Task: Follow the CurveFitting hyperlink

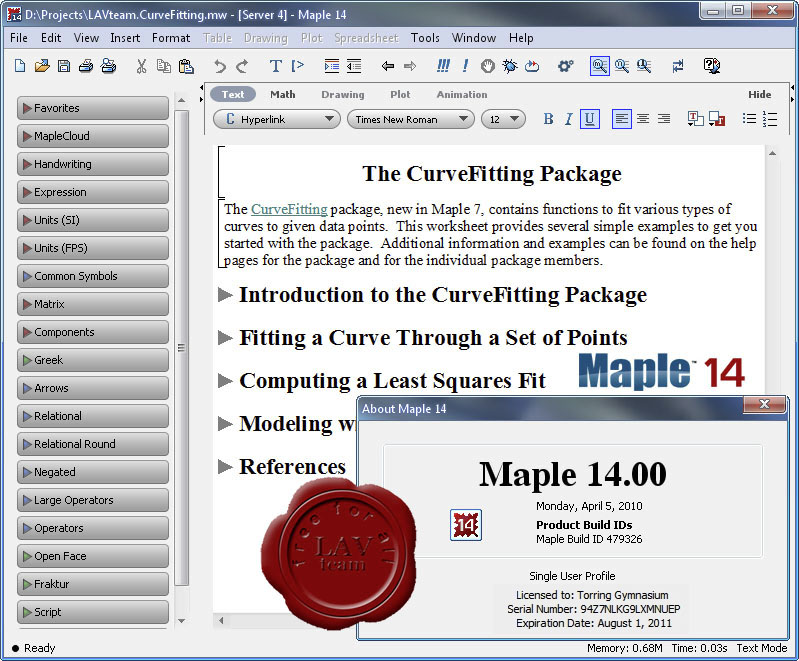Action: click(289, 209)
